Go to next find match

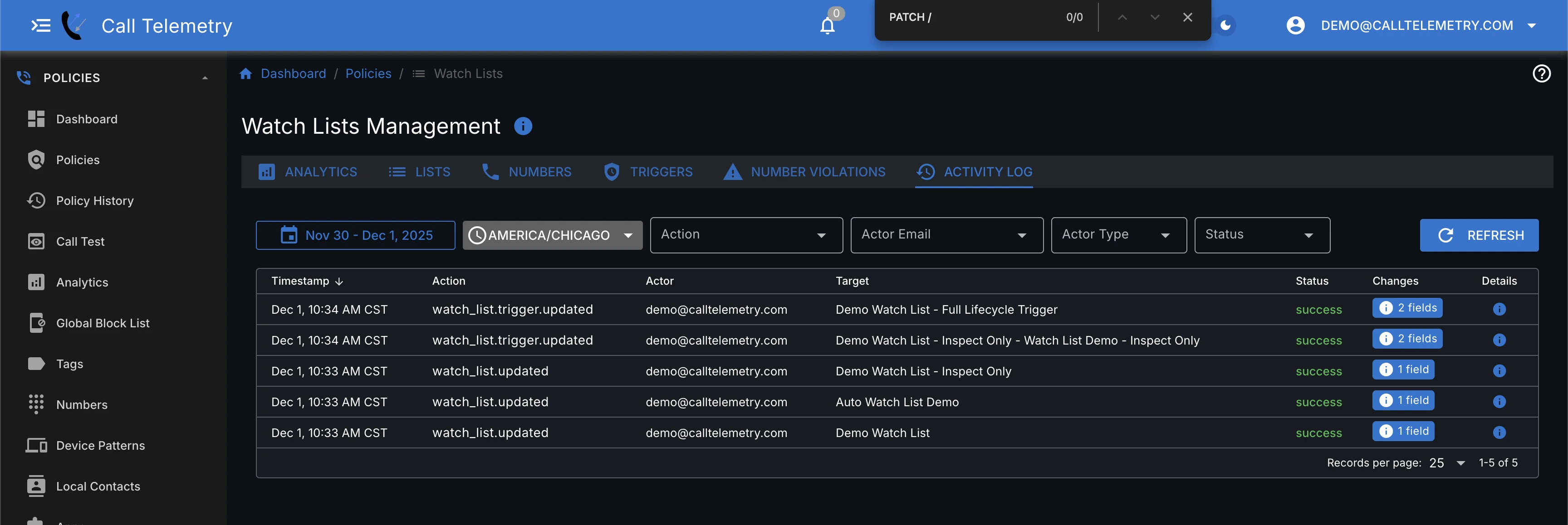coord(1155,17)
